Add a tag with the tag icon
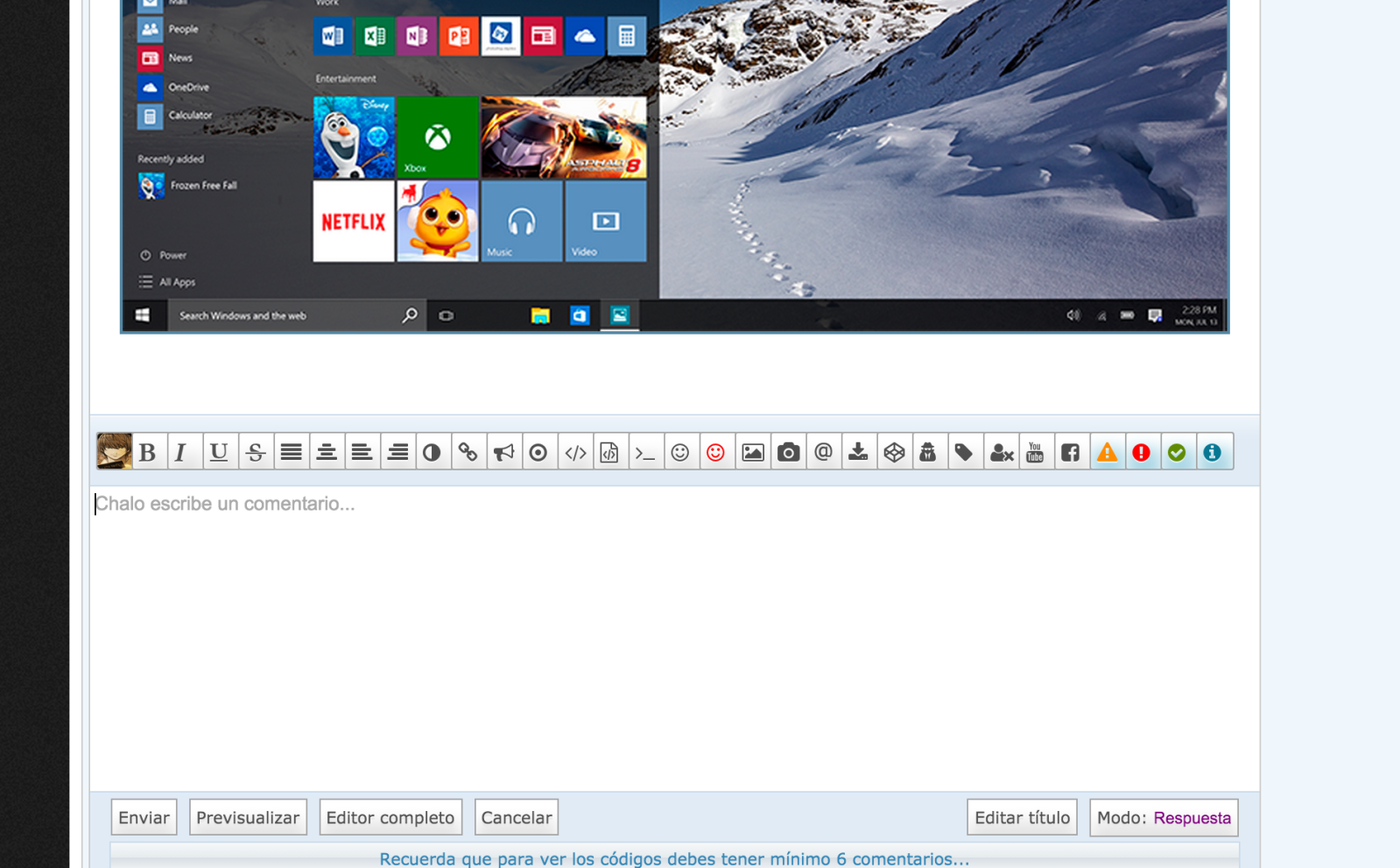The height and width of the screenshot is (868, 1400). tap(965, 452)
